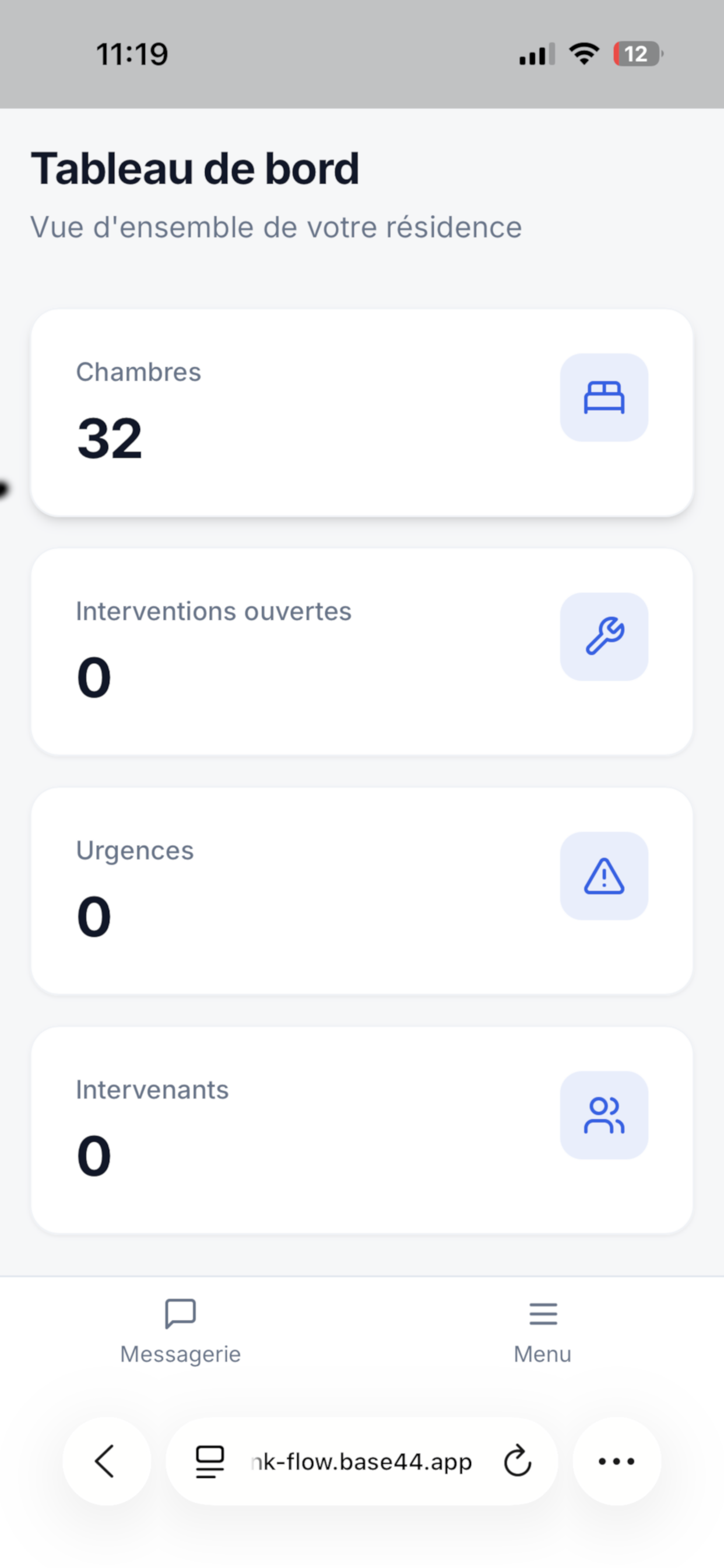Select the Urgences statistics card

point(362,891)
